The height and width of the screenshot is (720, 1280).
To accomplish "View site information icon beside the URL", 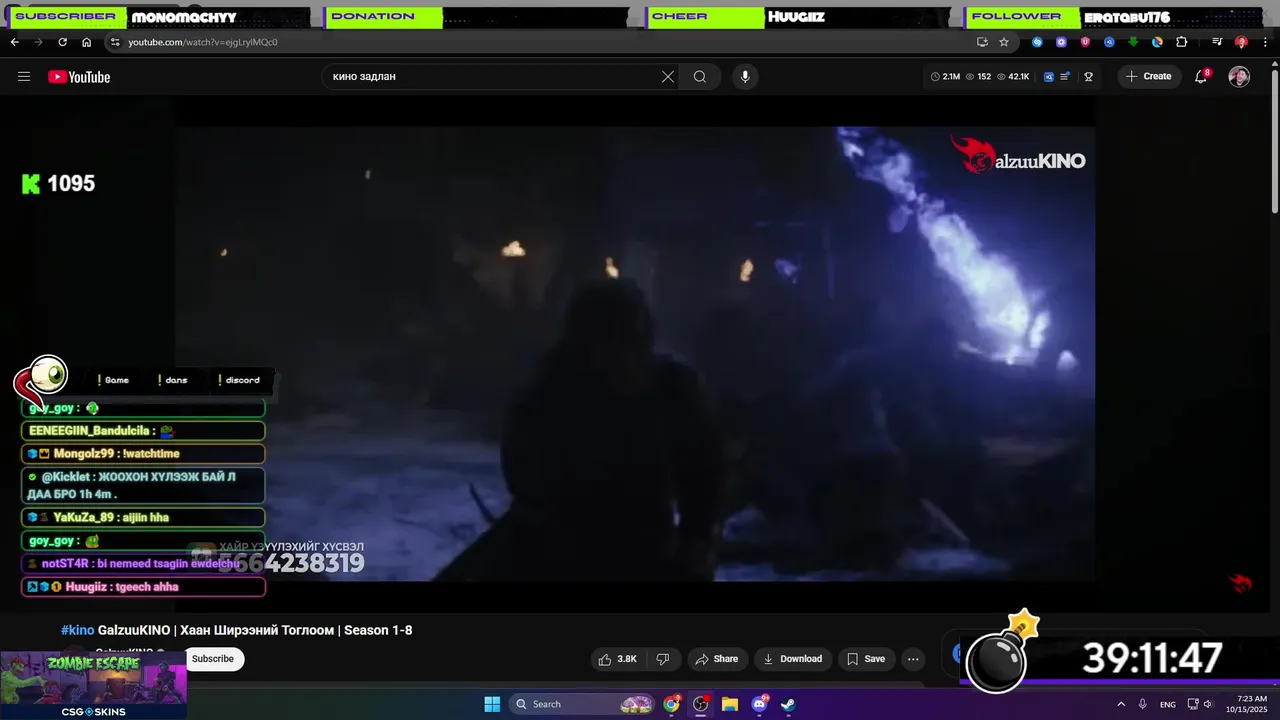I will (x=115, y=42).
